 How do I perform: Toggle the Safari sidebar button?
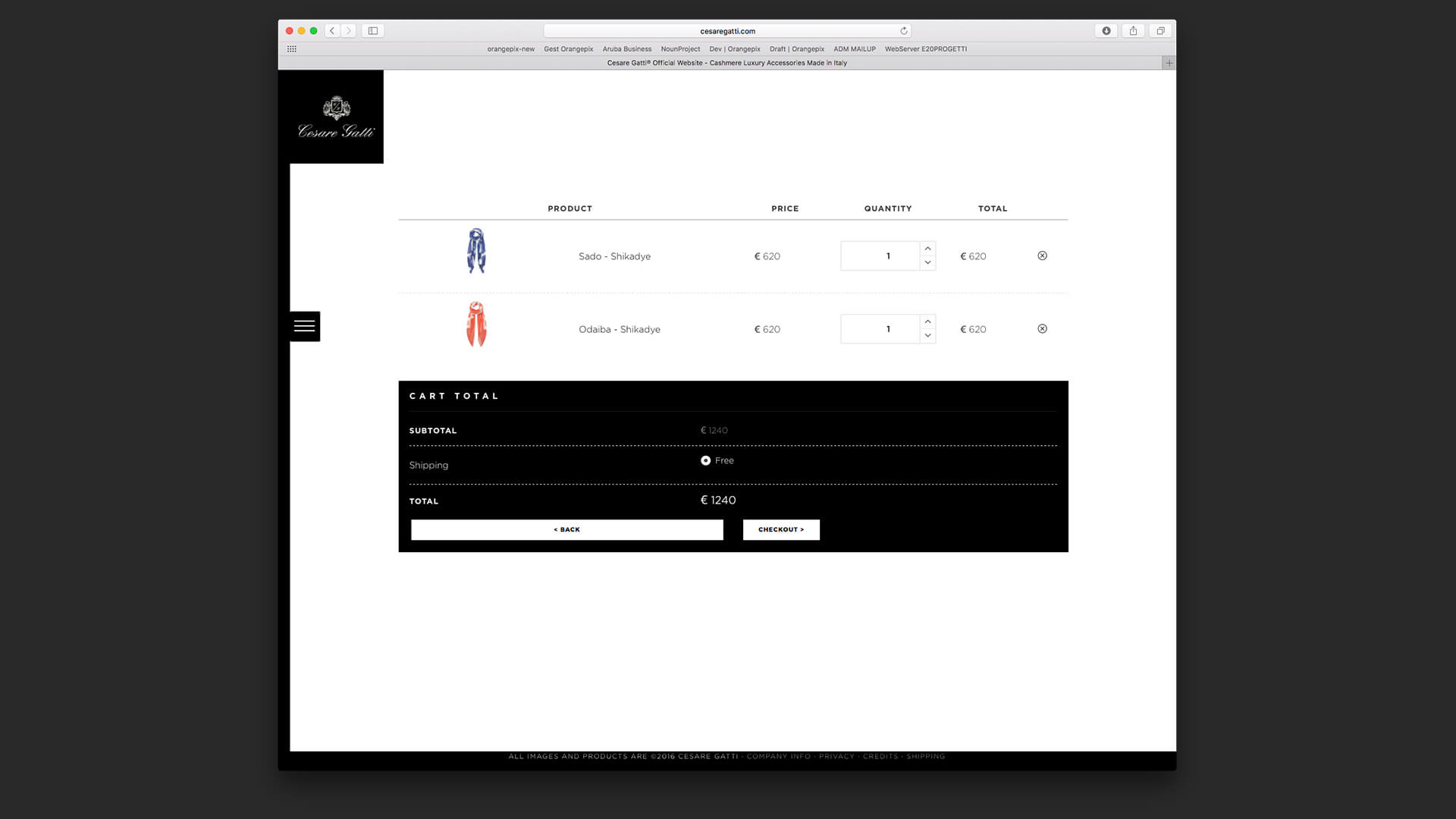[373, 31]
